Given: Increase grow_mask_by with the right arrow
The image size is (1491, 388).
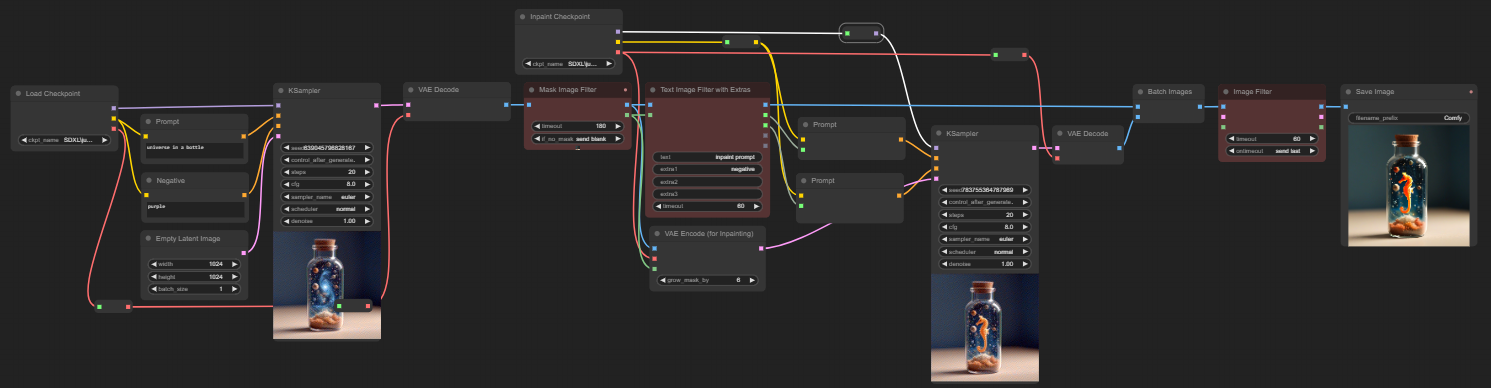Looking at the screenshot, I should coord(753,280).
